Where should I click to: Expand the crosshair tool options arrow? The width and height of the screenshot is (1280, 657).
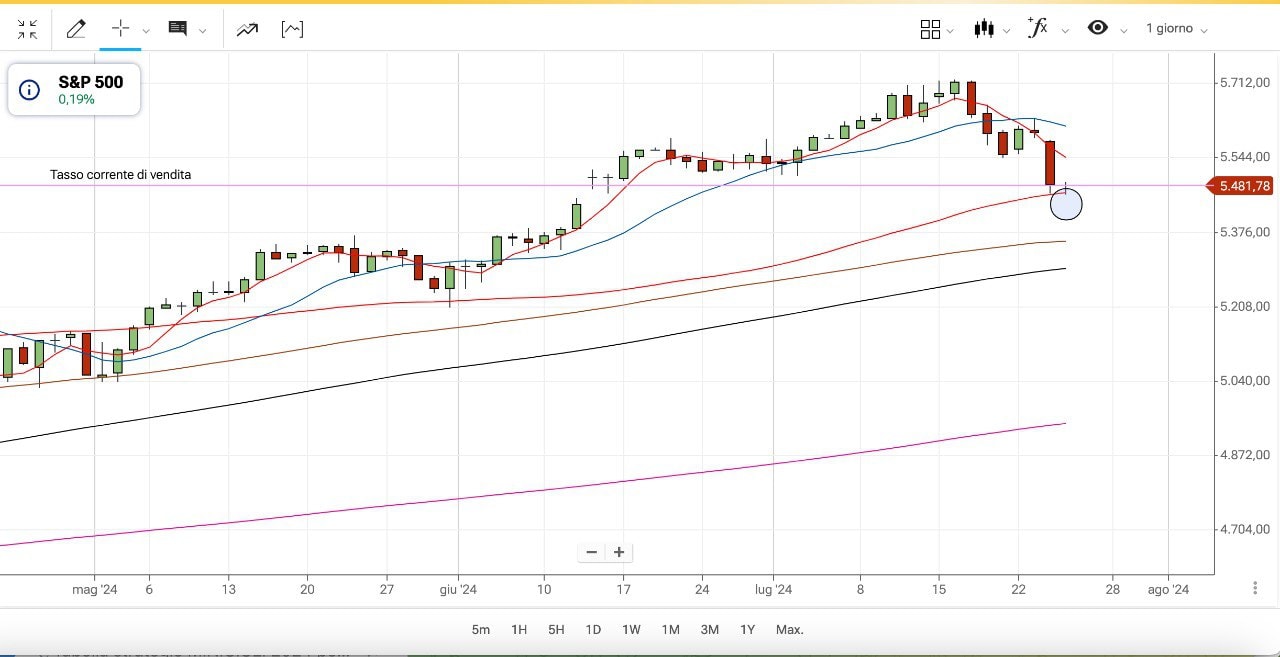(x=147, y=31)
